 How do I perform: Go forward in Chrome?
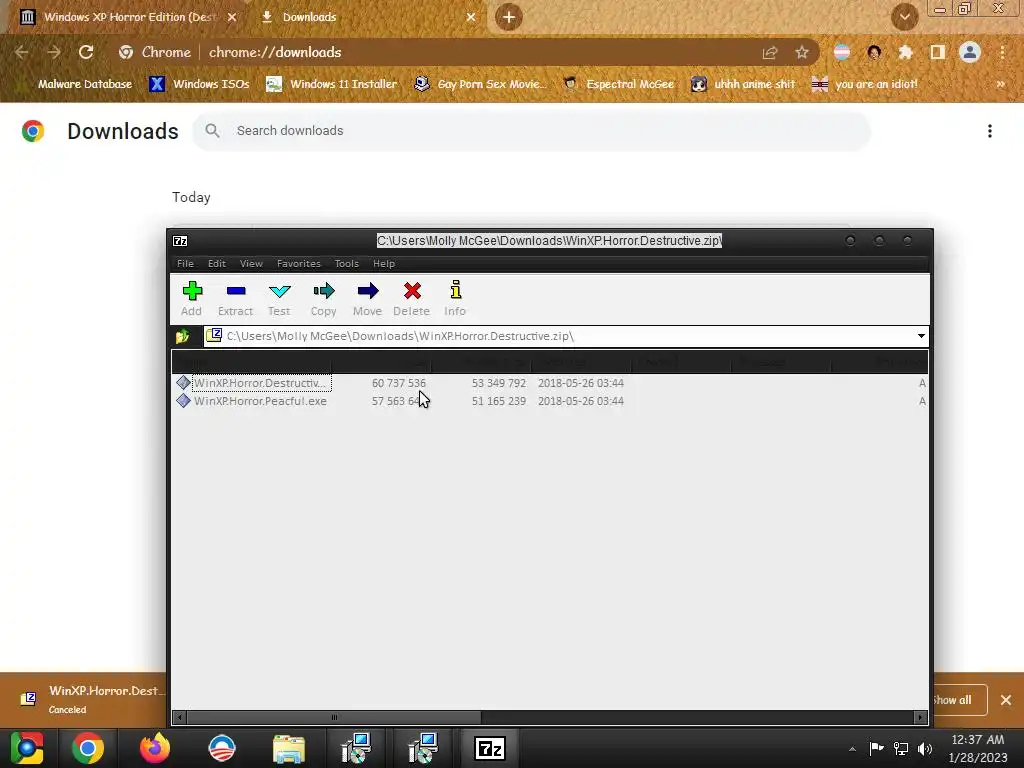[x=54, y=52]
